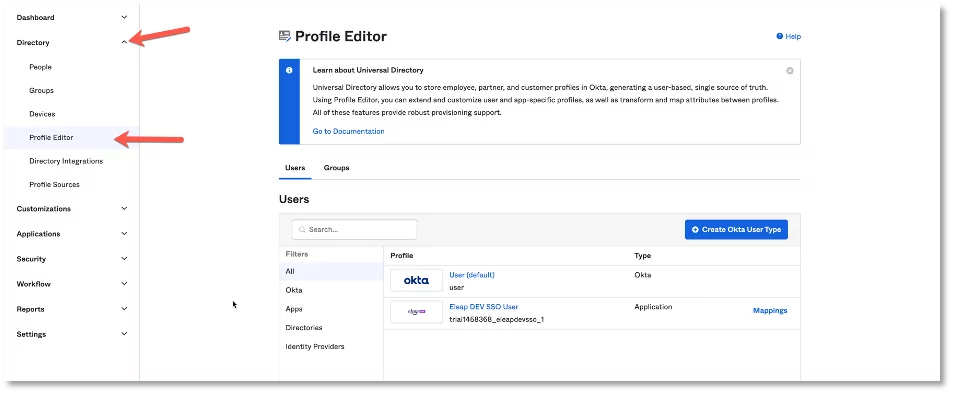Viewport: 954px width, 394px height.
Task: Switch to the Groups tab
Action: [336, 168]
